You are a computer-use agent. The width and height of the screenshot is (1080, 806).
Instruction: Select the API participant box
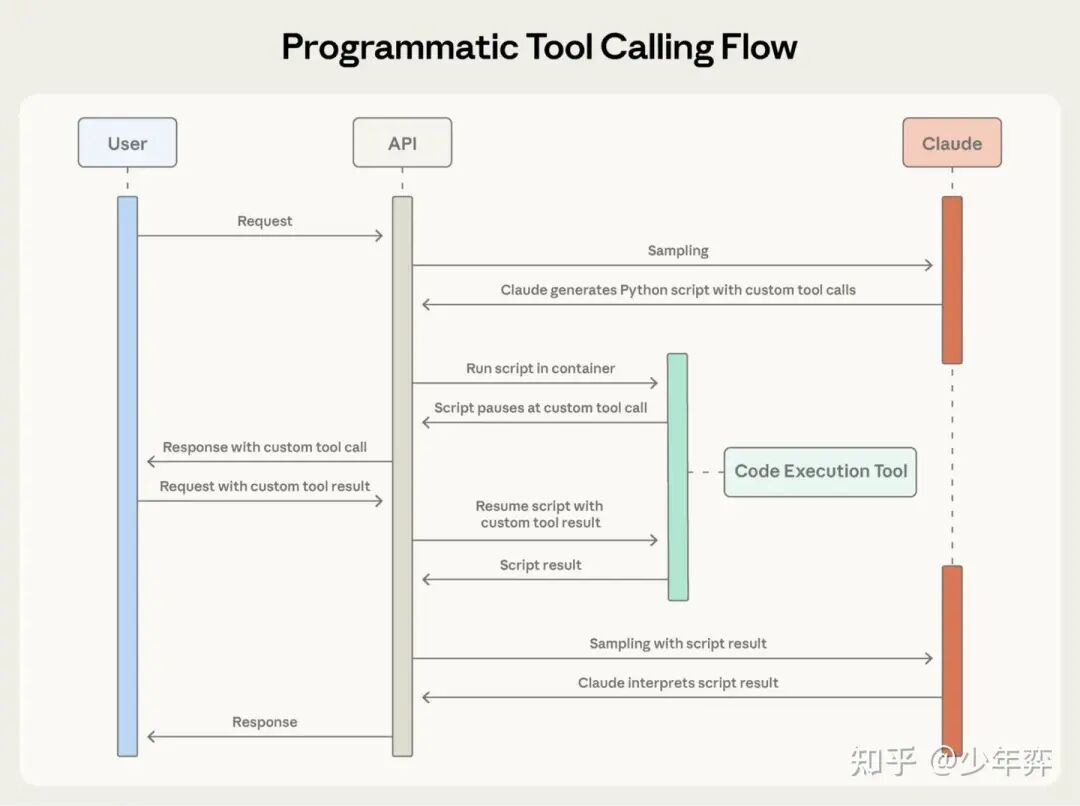(402, 143)
